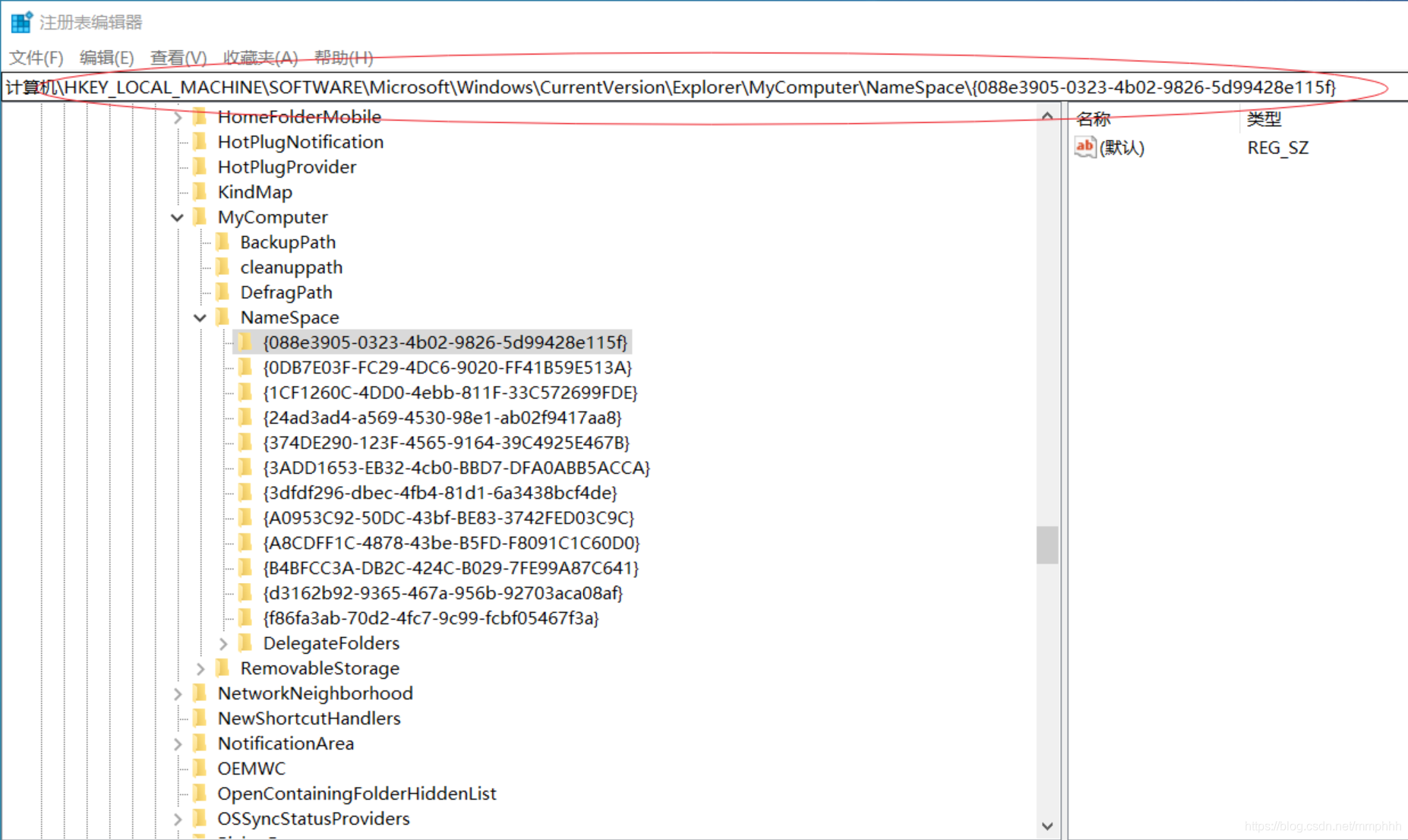Click folder icon of {24ad3ad4-a569-4530-98e1-ab02f9417aa8}
The image size is (1408, 840).
(x=245, y=417)
